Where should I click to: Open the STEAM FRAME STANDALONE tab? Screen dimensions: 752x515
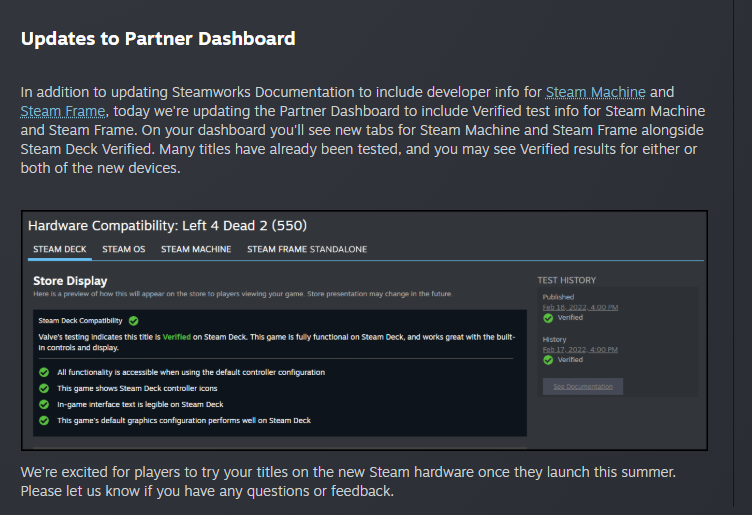click(307, 249)
